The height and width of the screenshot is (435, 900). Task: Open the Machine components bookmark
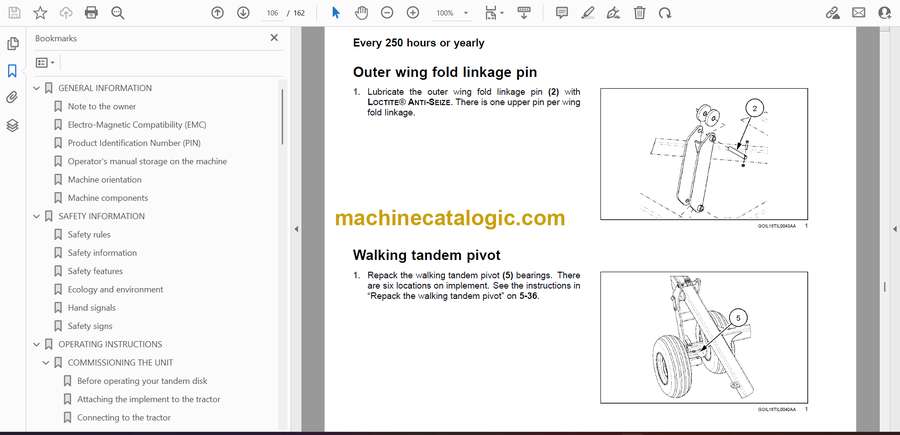click(108, 198)
